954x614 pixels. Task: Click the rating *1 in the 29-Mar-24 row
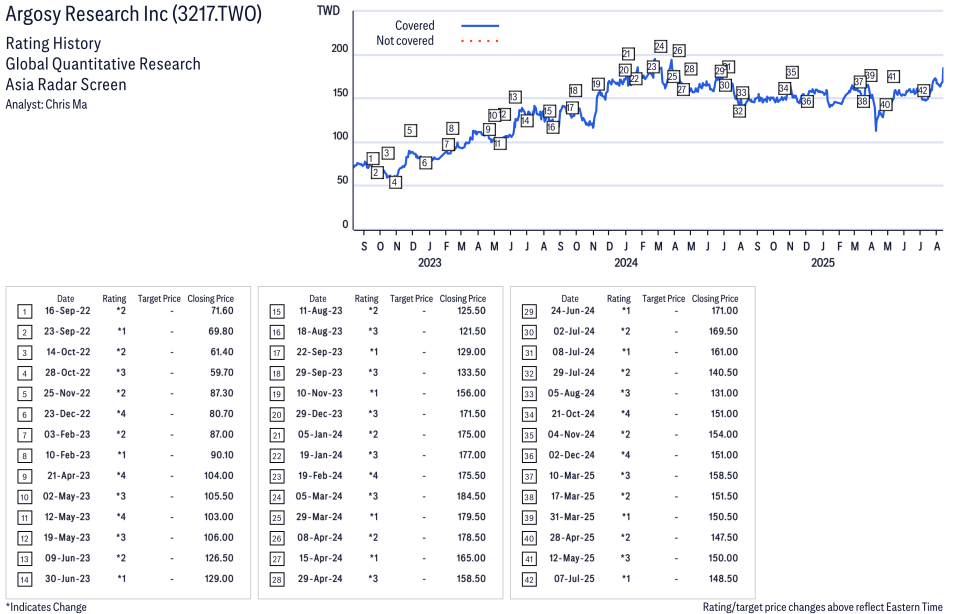point(373,517)
